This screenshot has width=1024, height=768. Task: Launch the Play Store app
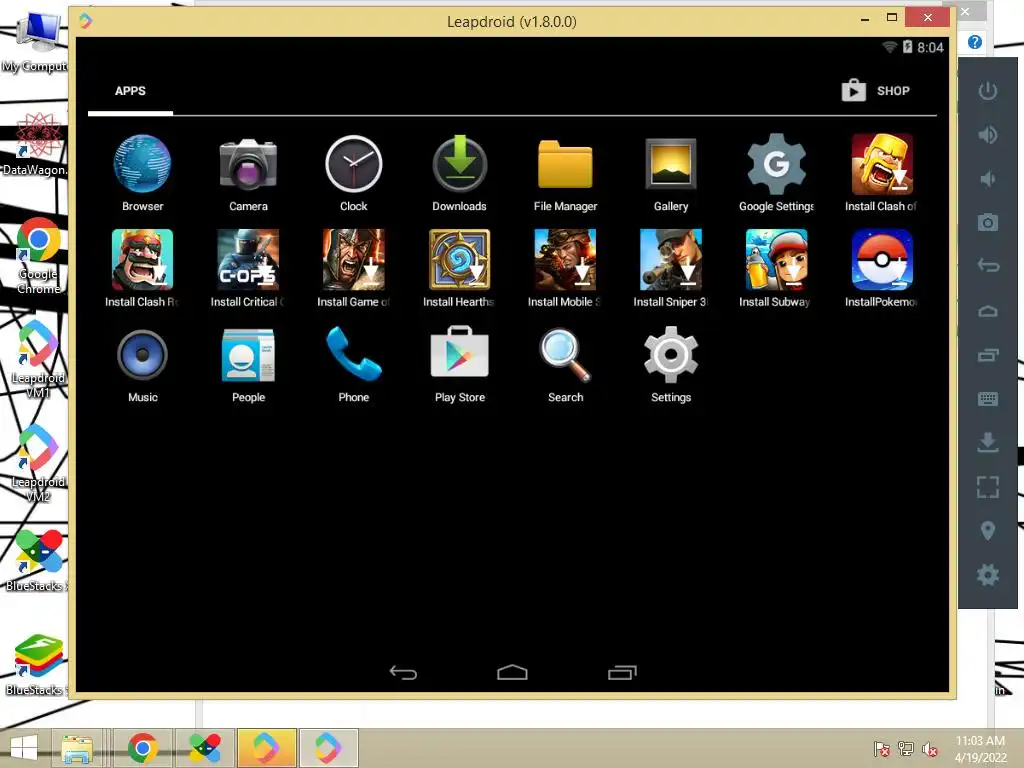[x=459, y=353]
